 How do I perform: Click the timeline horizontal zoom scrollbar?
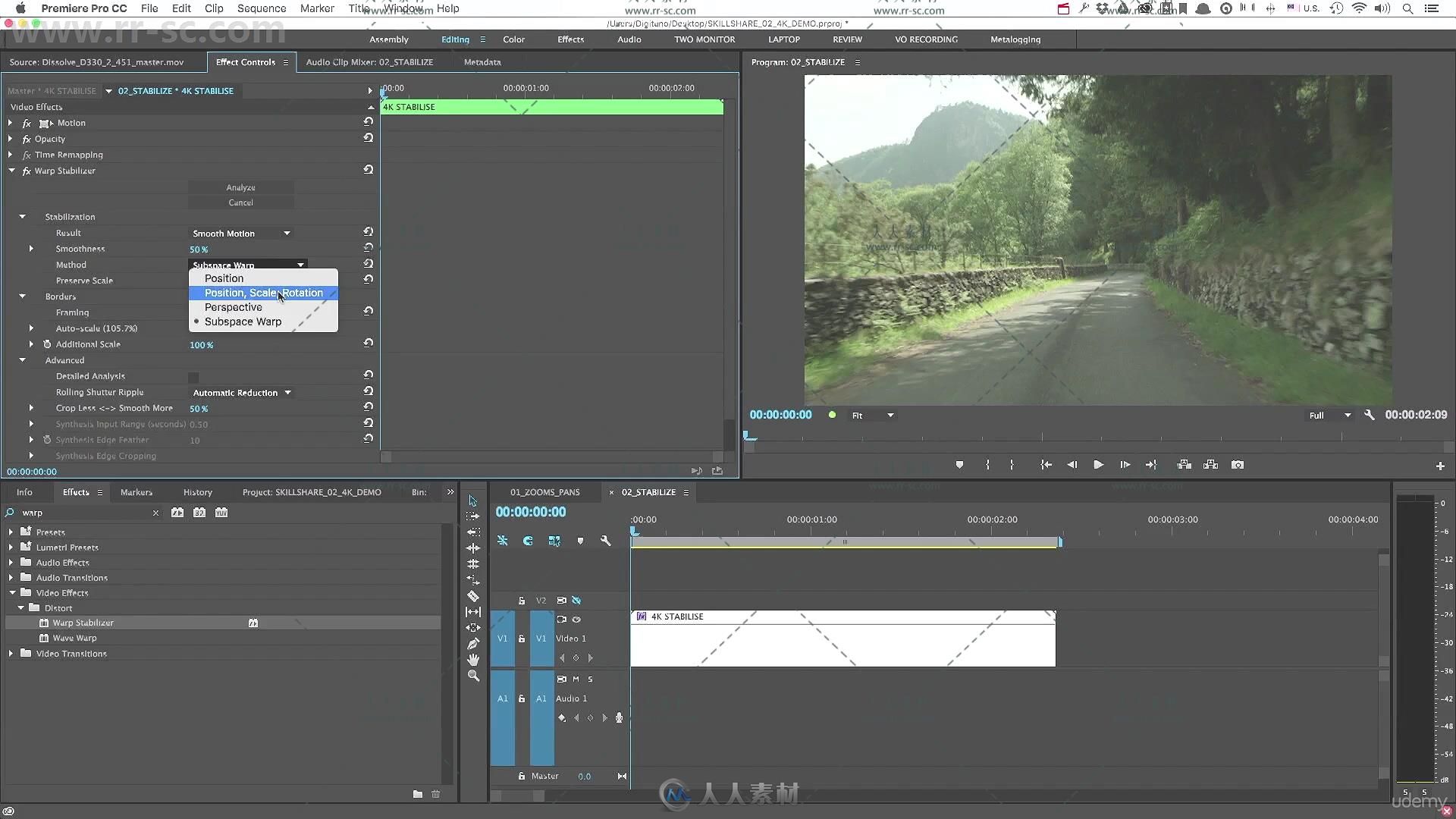pyautogui.click(x=517, y=795)
